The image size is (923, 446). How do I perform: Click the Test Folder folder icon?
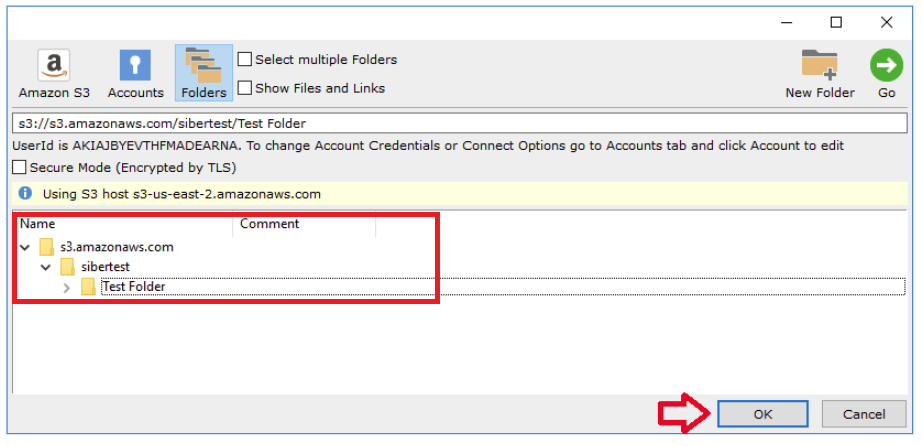88,287
